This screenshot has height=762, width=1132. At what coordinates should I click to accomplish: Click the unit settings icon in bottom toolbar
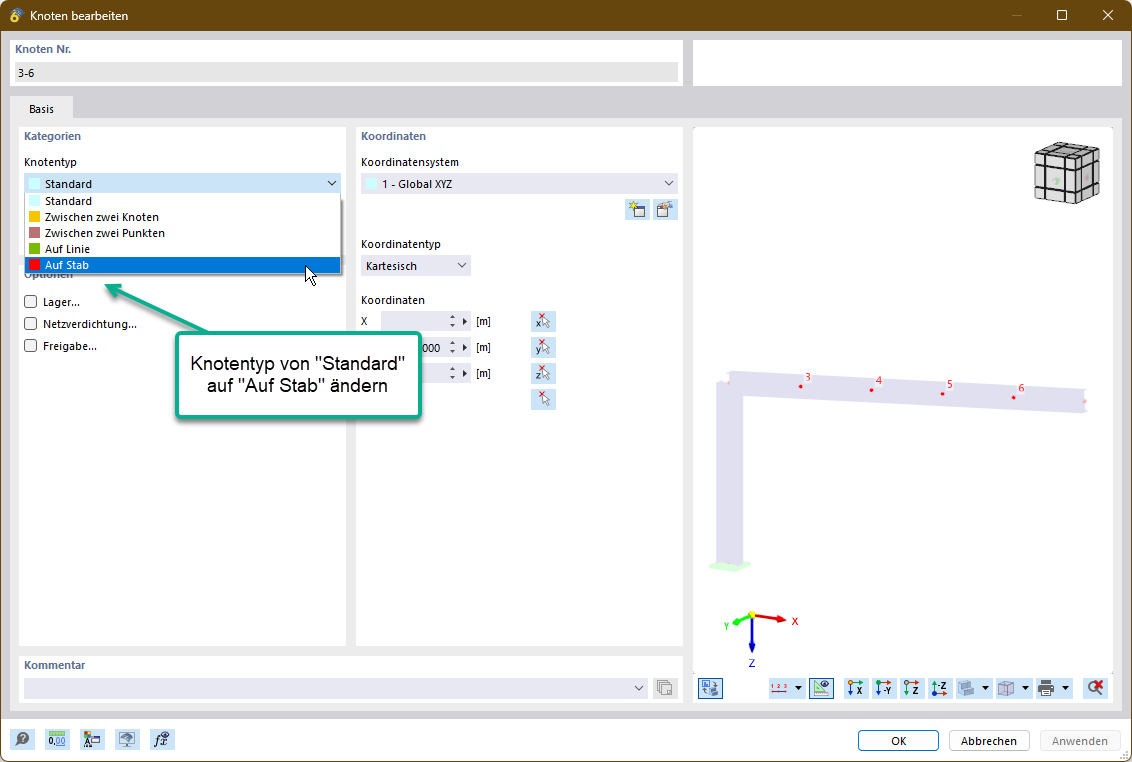[x=57, y=739]
